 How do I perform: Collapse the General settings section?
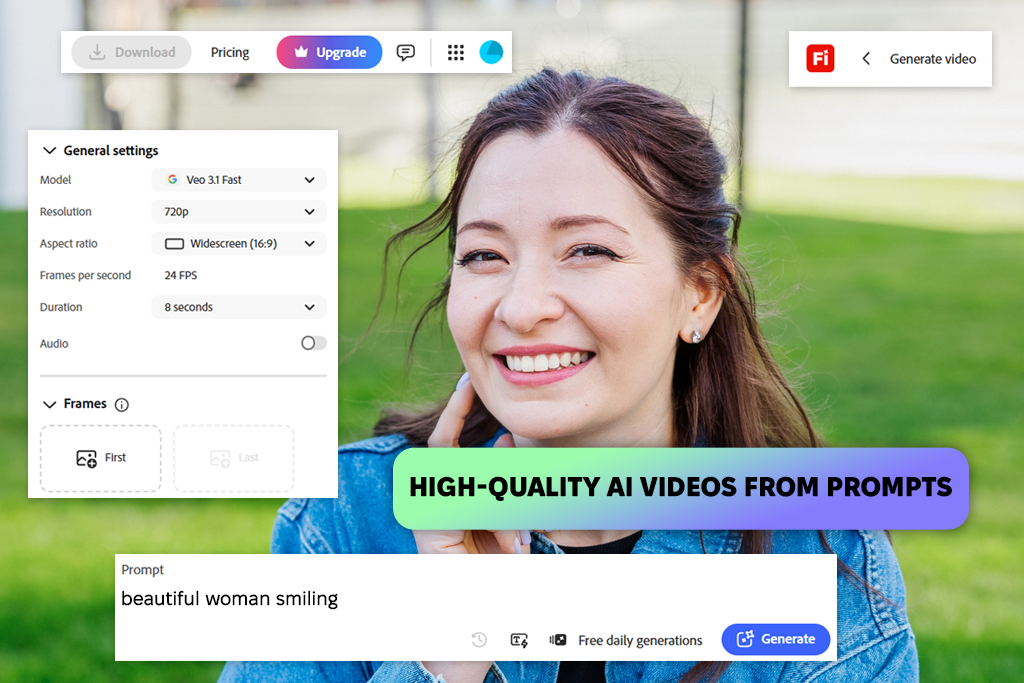(50, 151)
